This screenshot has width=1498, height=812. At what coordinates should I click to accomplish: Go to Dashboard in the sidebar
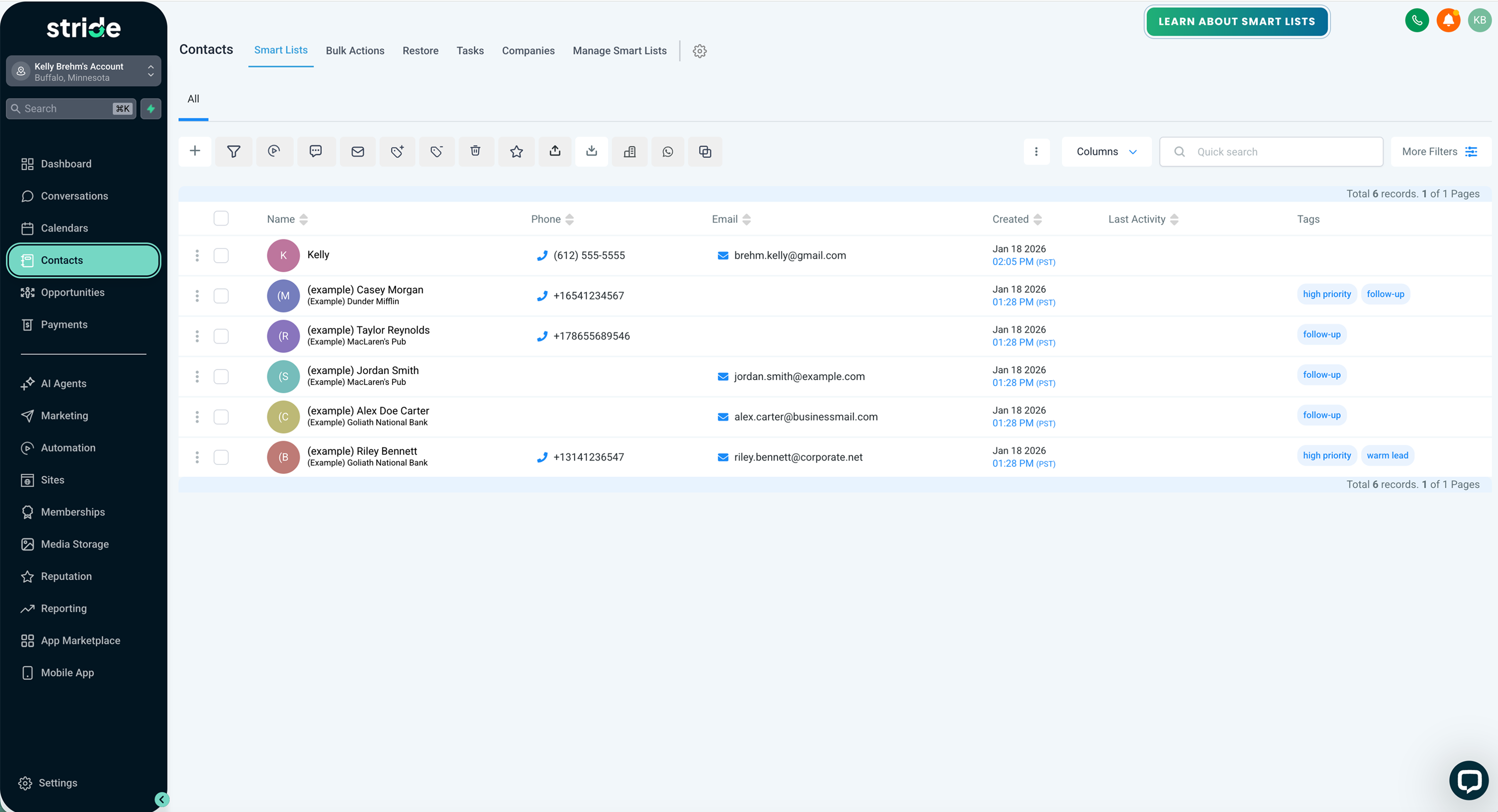point(66,164)
